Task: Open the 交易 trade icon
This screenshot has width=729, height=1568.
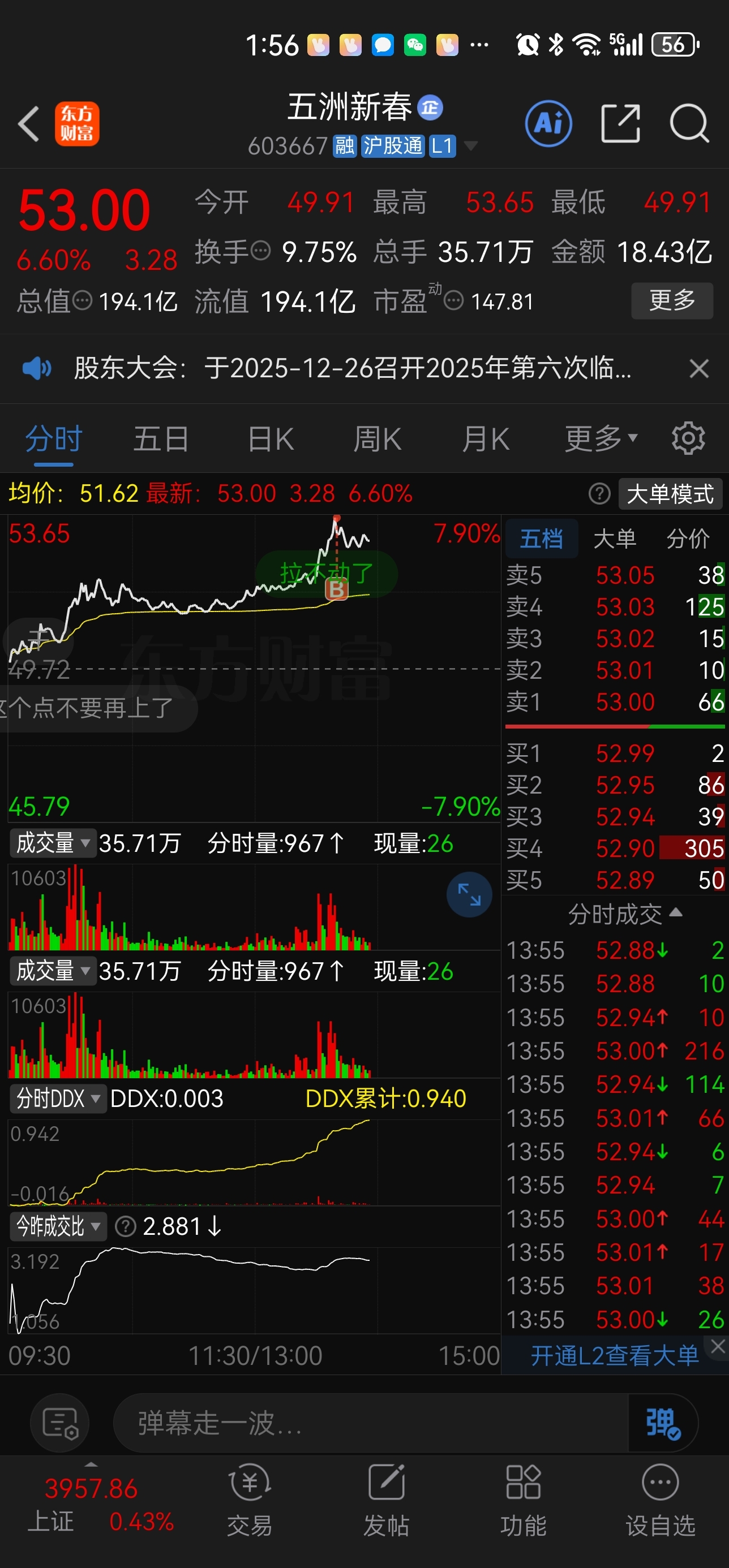Action: coord(250,1501)
